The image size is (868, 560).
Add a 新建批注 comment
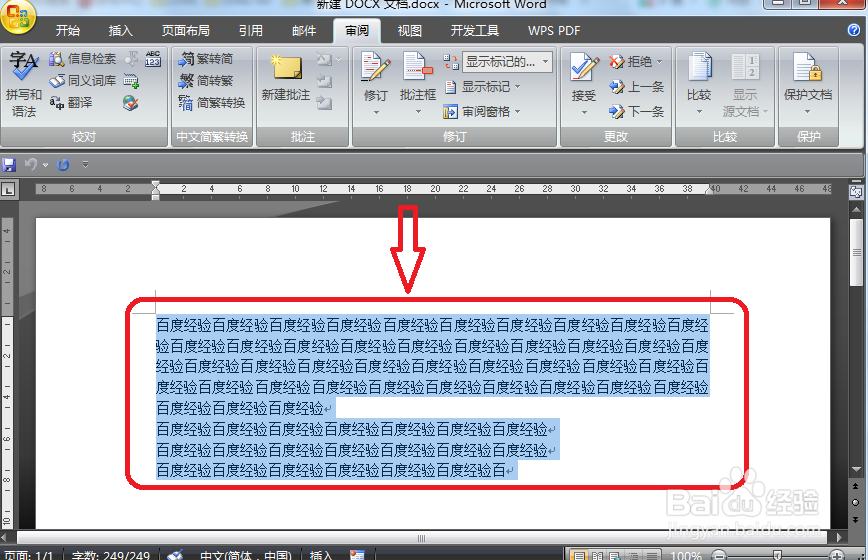[x=286, y=77]
